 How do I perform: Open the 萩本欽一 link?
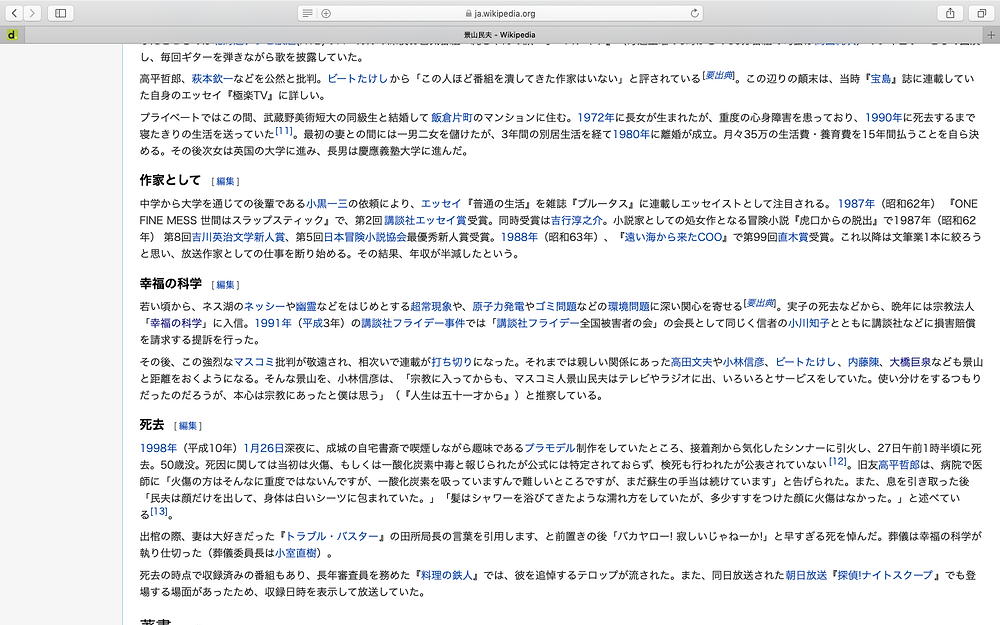click(x=212, y=79)
